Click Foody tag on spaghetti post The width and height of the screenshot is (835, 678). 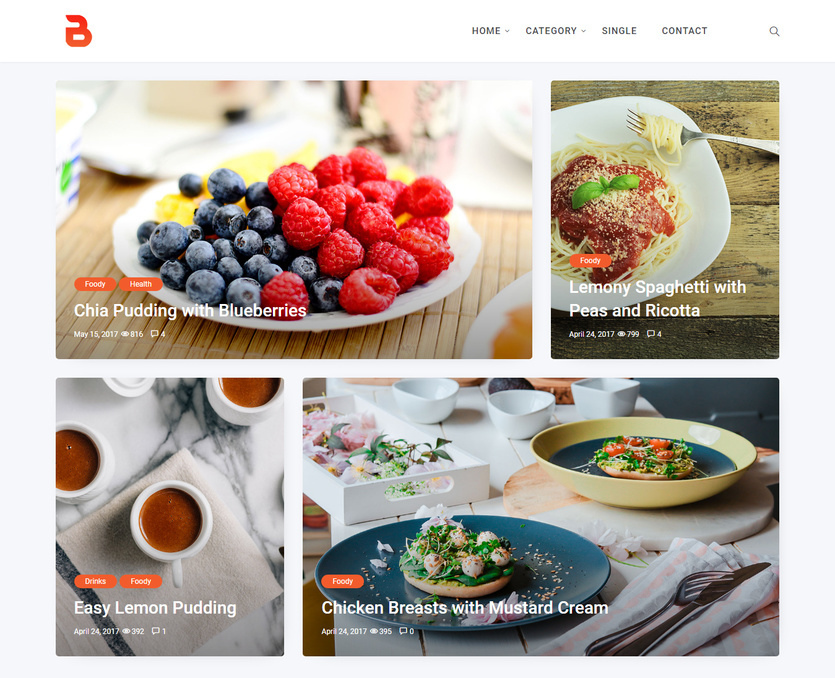[x=590, y=260]
